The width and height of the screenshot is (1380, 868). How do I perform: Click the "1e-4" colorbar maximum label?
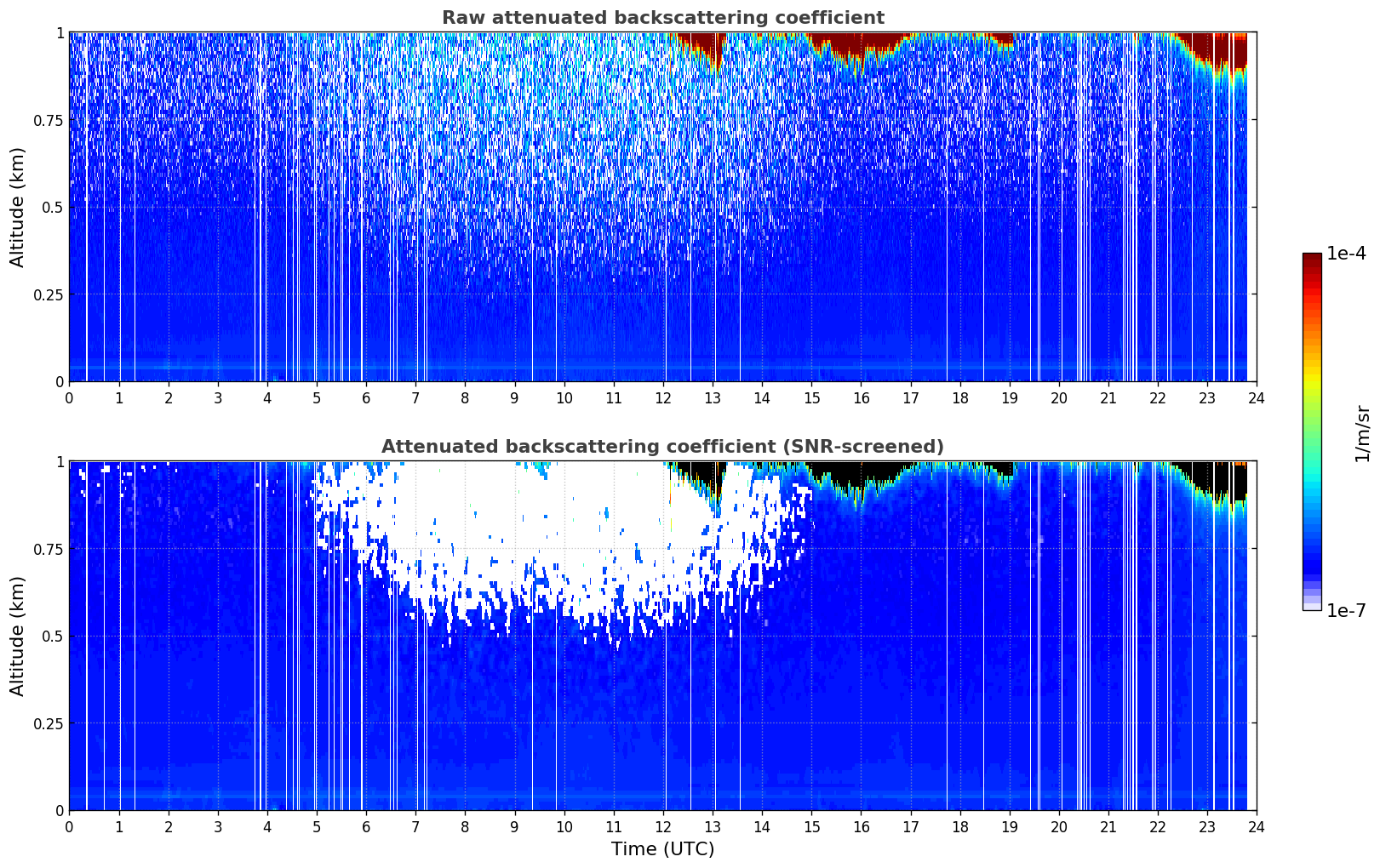[1346, 254]
